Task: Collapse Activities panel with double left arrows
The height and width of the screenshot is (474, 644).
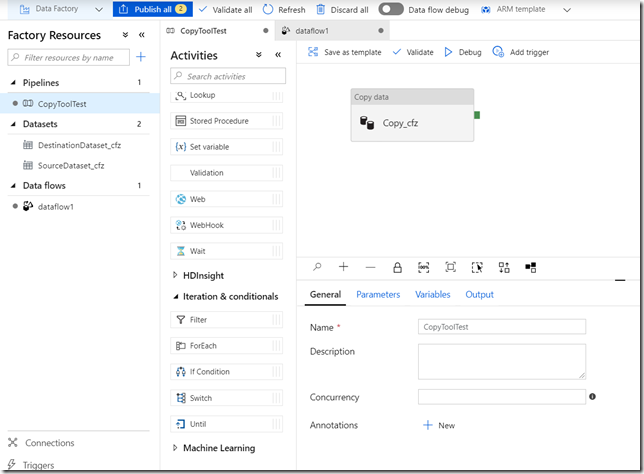Action: (278, 55)
